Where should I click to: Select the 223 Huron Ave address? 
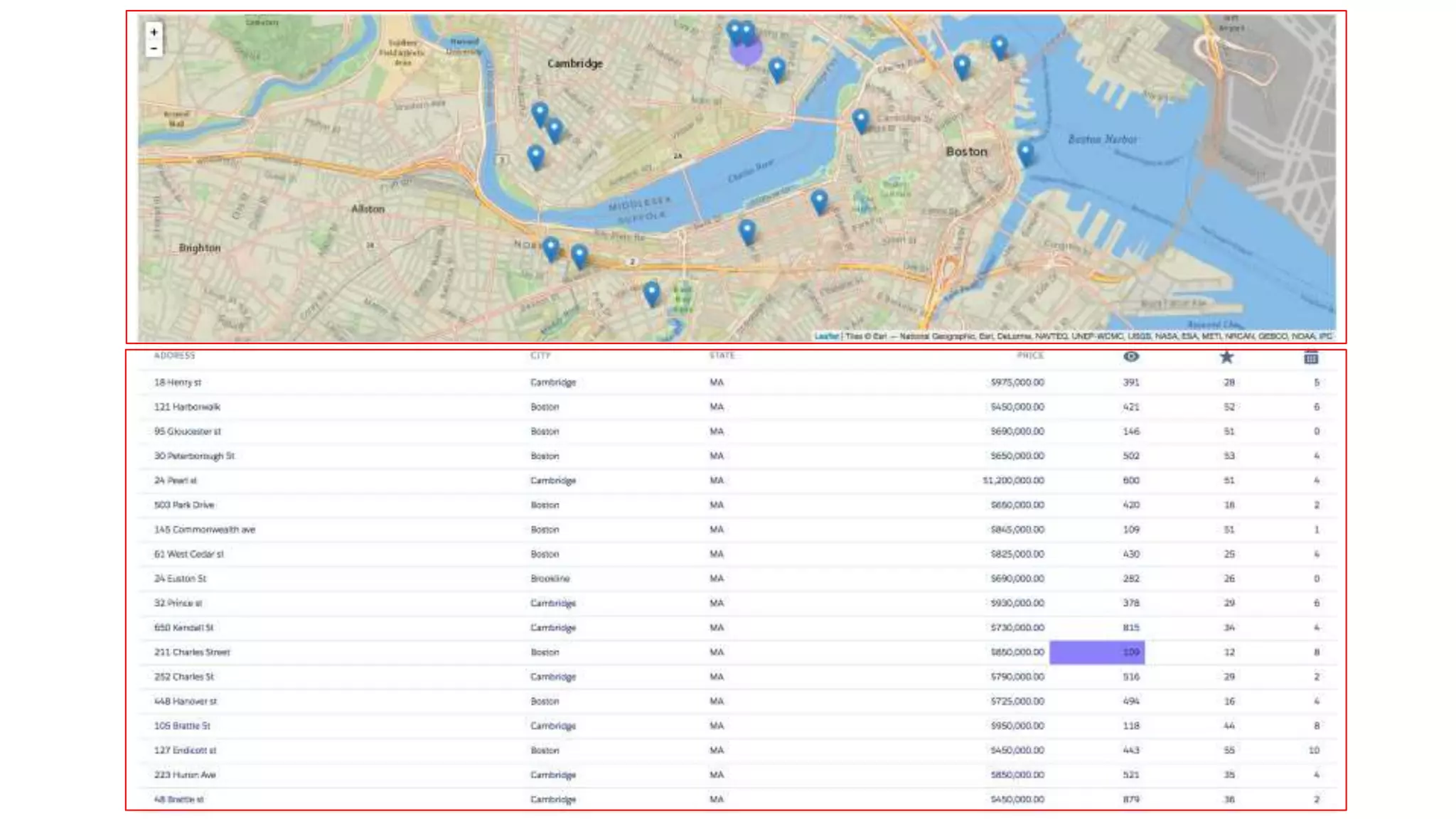tap(185, 775)
